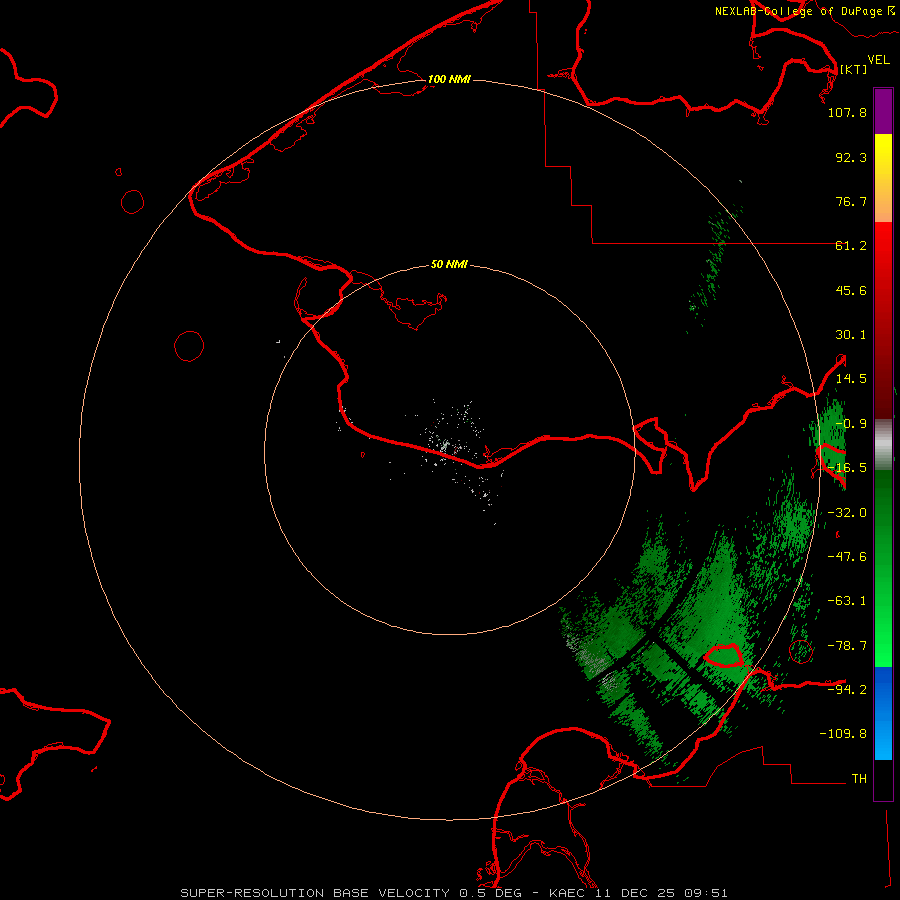The height and width of the screenshot is (900, 900).
Task: Click the -109.8 velocity scale value
Action: [x=843, y=734]
